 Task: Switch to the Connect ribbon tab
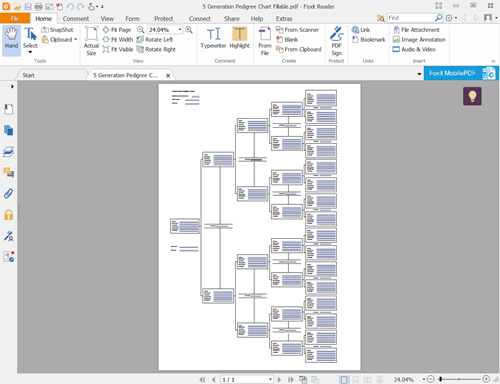tap(200, 19)
